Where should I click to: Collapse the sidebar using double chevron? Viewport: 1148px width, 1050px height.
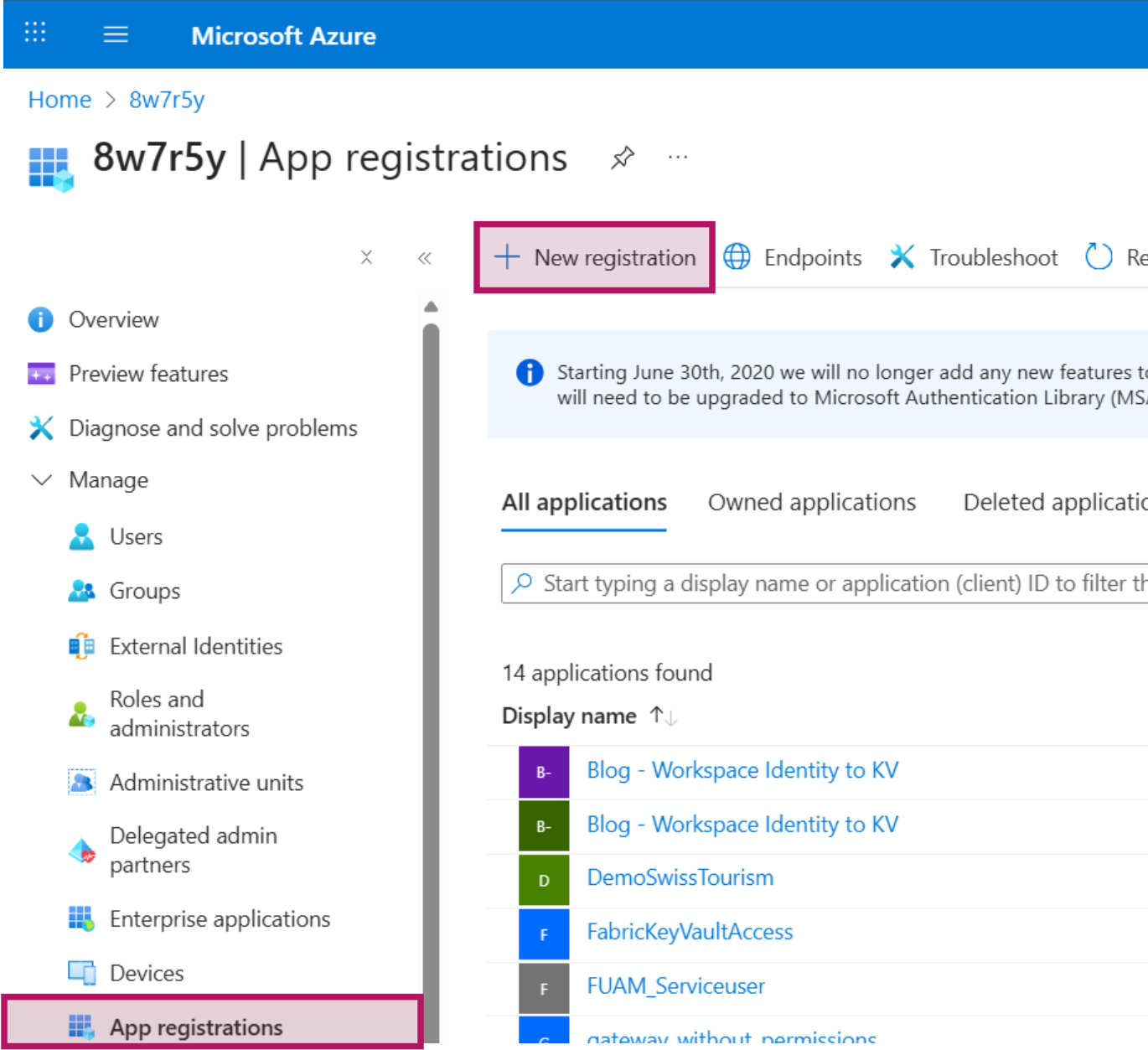click(x=425, y=258)
